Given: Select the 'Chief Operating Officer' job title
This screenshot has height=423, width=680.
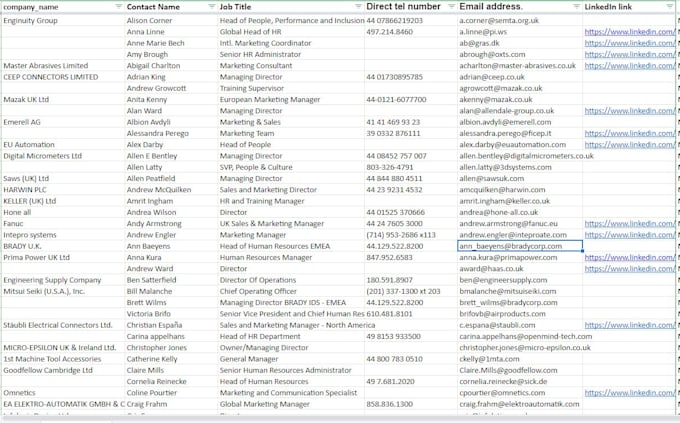Looking at the screenshot, I should (x=291, y=291).
